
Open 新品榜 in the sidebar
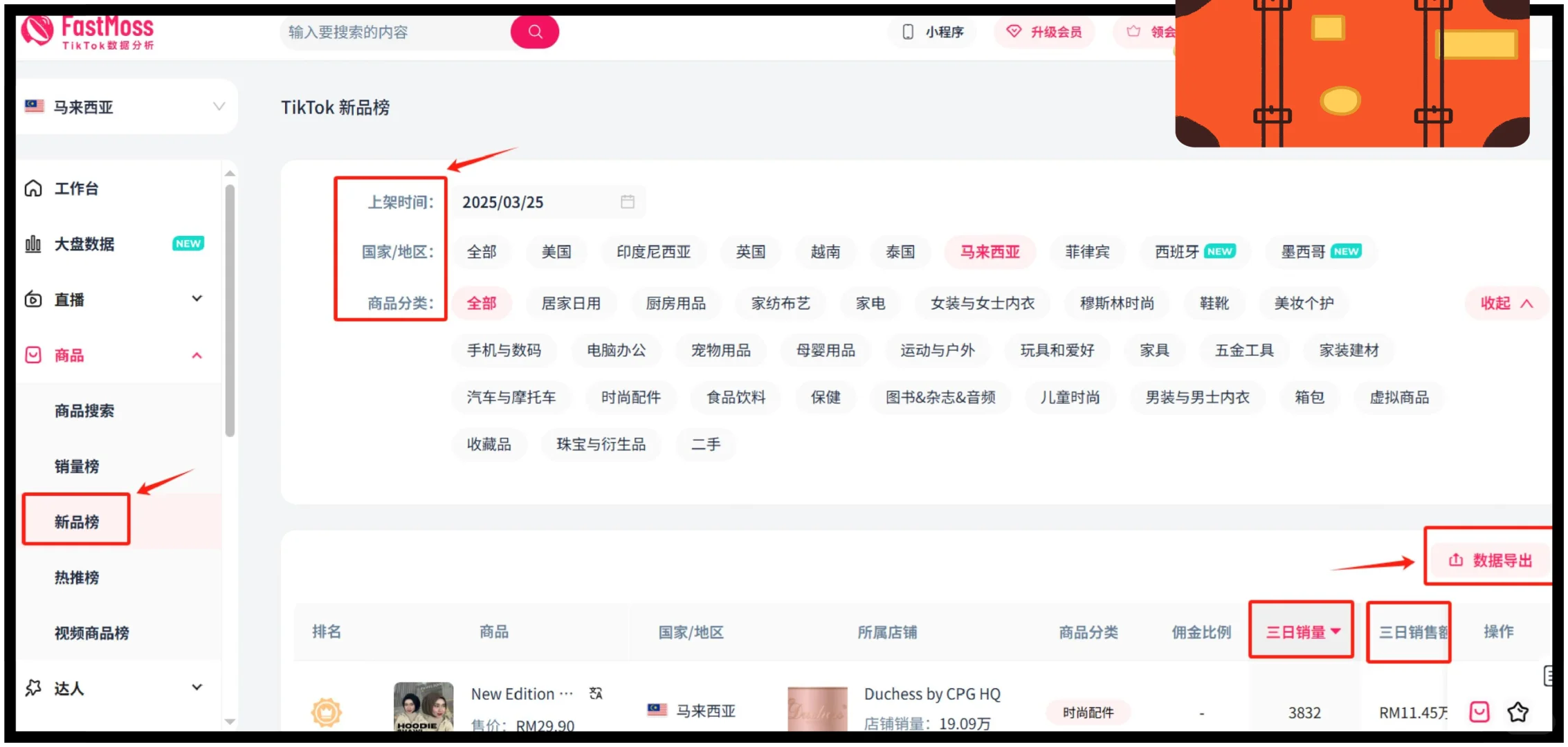click(x=77, y=522)
